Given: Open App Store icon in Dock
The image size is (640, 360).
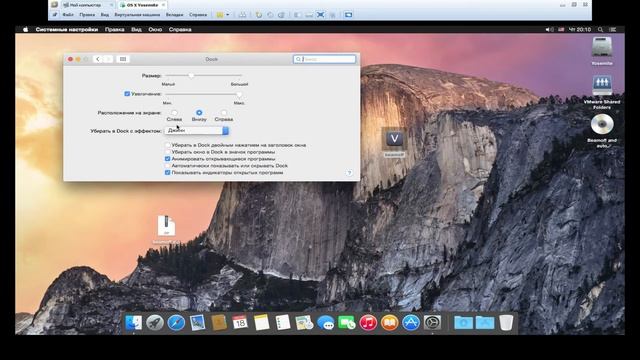Looking at the screenshot, I should pos(411,323).
